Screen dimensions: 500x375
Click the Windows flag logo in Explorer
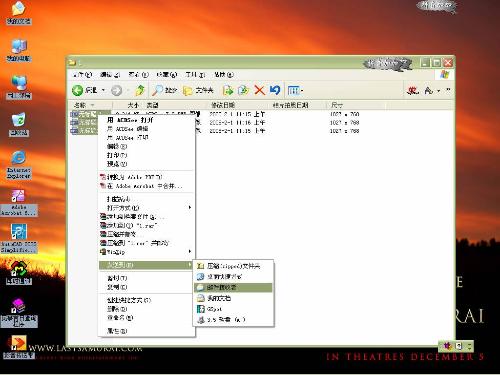pyautogui.click(x=445, y=74)
